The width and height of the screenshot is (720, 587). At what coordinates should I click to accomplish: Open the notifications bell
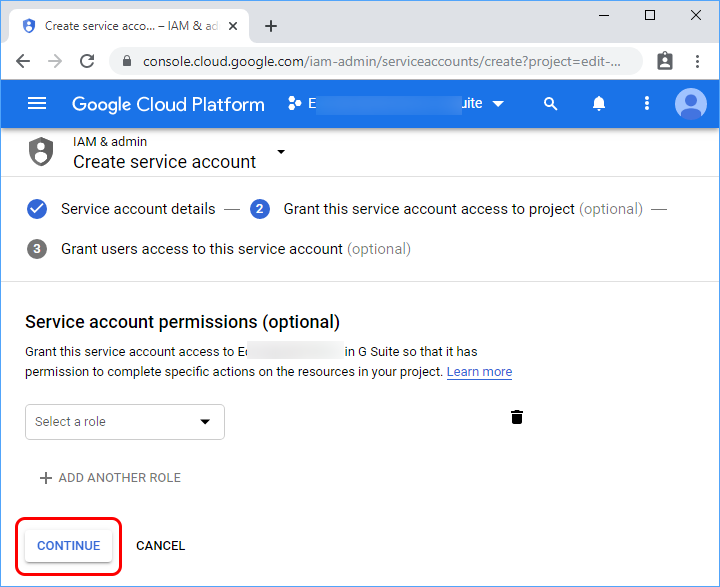[x=598, y=104]
